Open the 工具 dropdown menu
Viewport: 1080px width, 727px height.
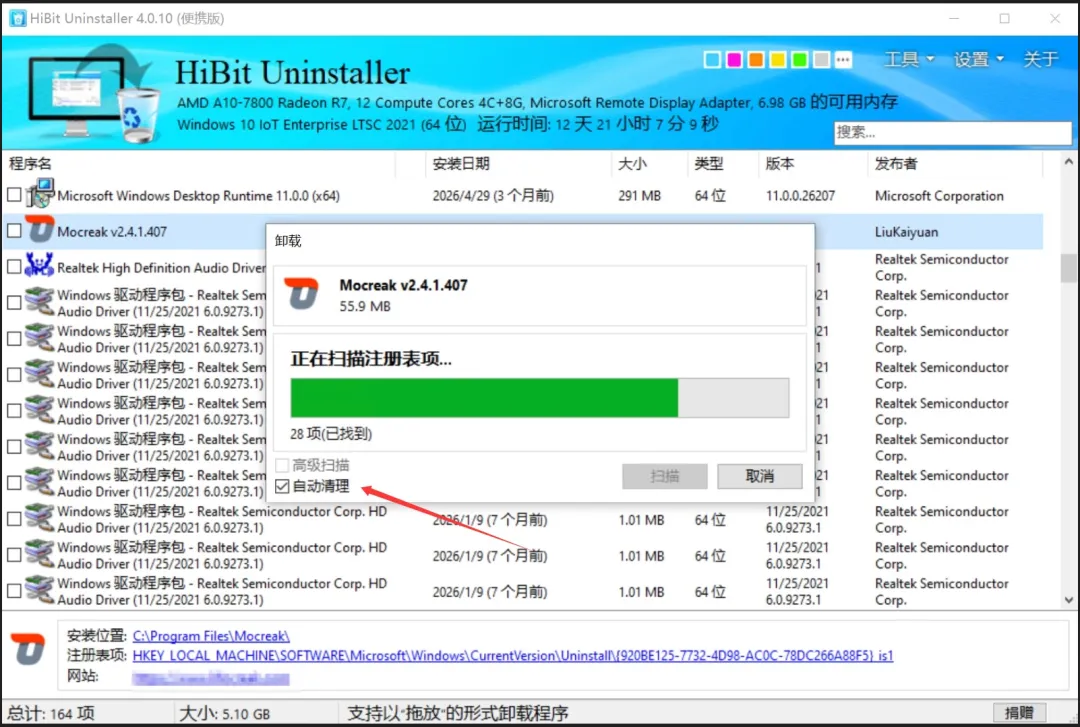(x=908, y=59)
